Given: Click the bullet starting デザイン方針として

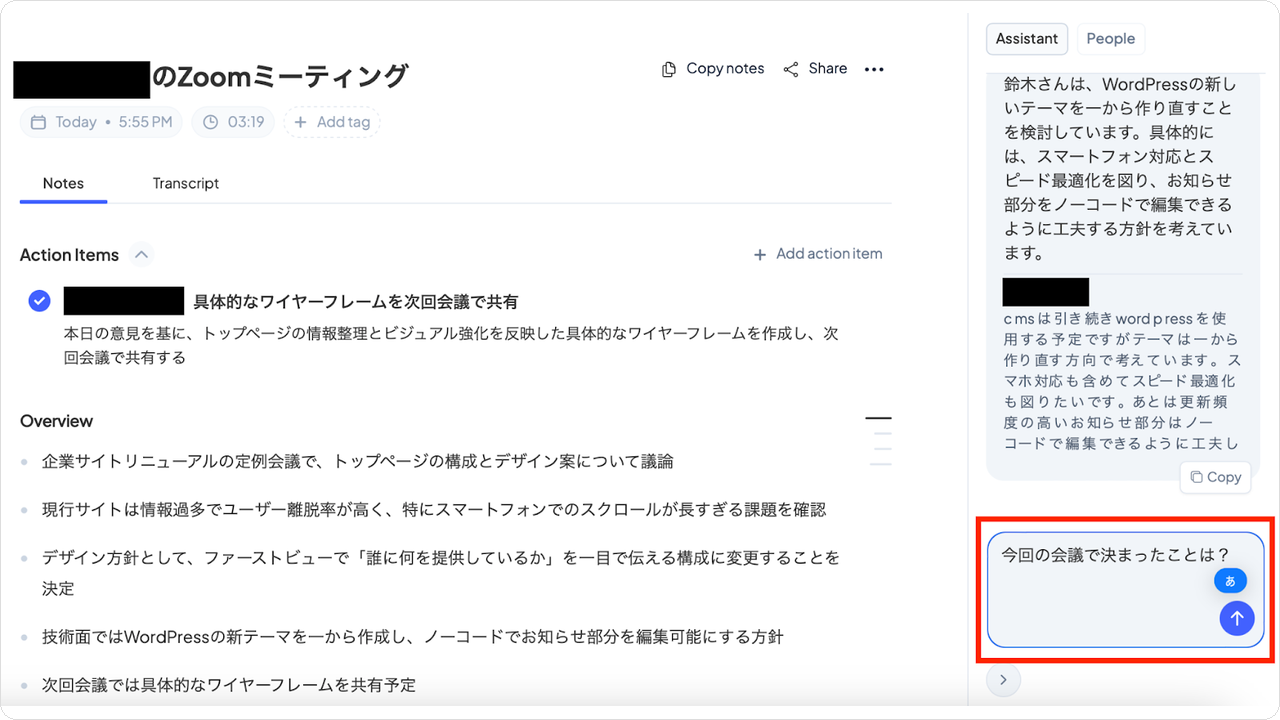Looking at the screenshot, I should pyautogui.click(x=441, y=572).
